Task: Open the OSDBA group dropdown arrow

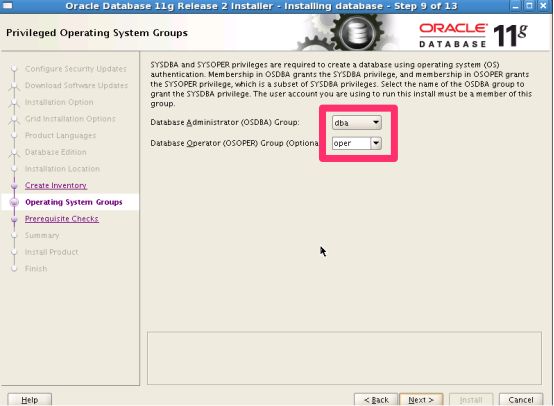Action: pos(376,122)
